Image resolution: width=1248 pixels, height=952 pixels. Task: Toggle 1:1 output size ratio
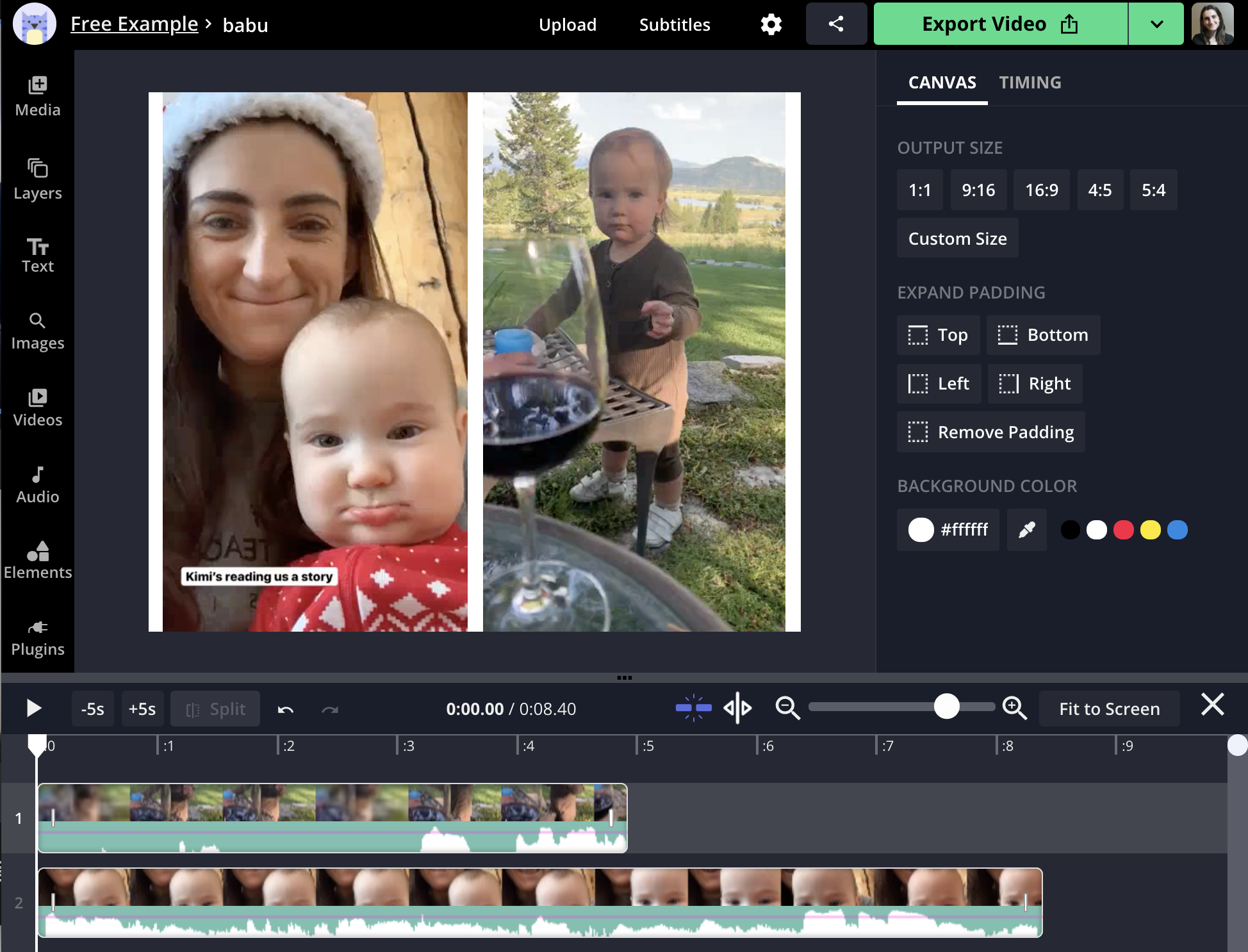point(920,190)
